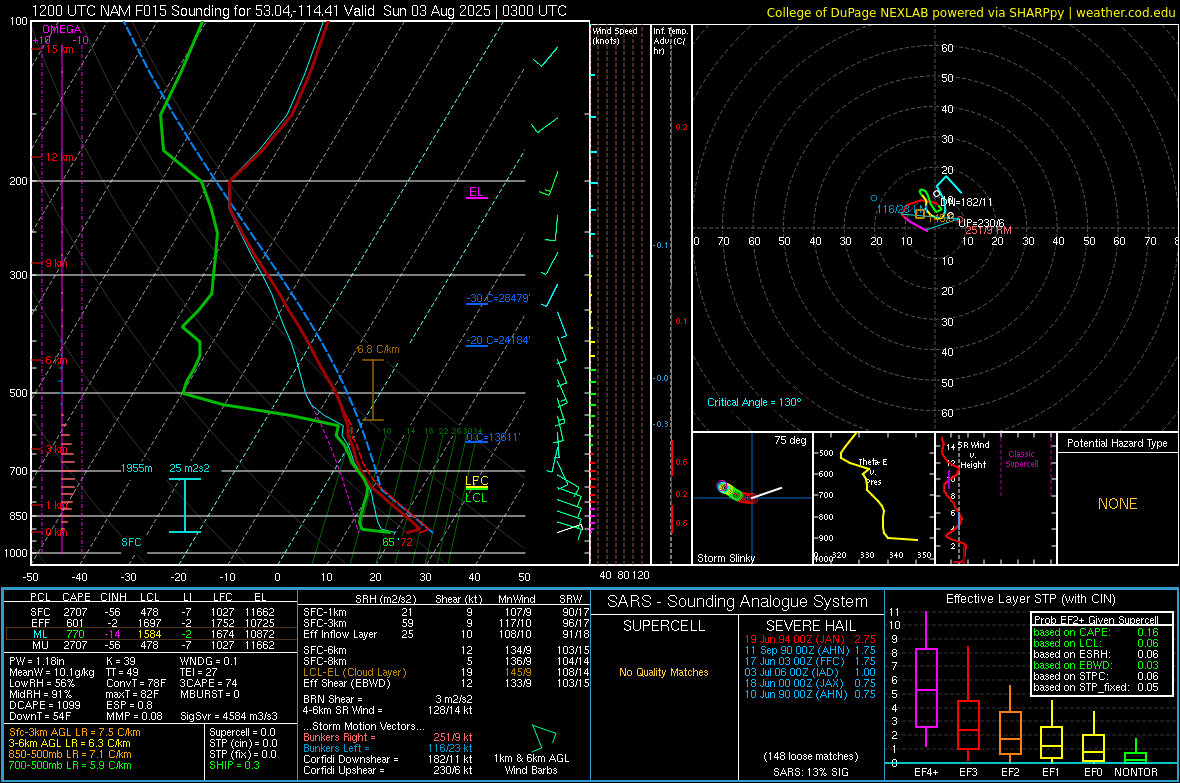Image resolution: width=1180 pixels, height=783 pixels.
Task: Click the SR Wind v. Height plot label
Action: coord(974,455)
